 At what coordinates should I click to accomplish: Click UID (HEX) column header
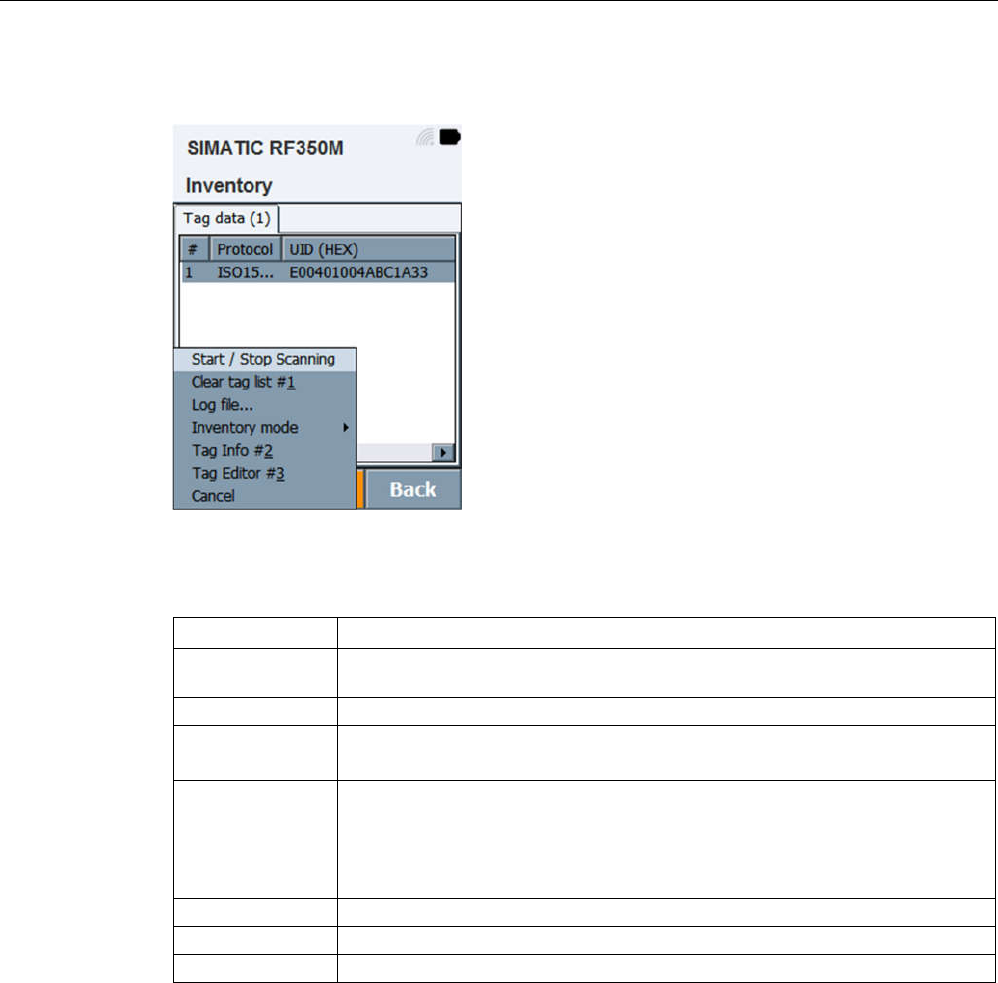(x=368, y=250)
